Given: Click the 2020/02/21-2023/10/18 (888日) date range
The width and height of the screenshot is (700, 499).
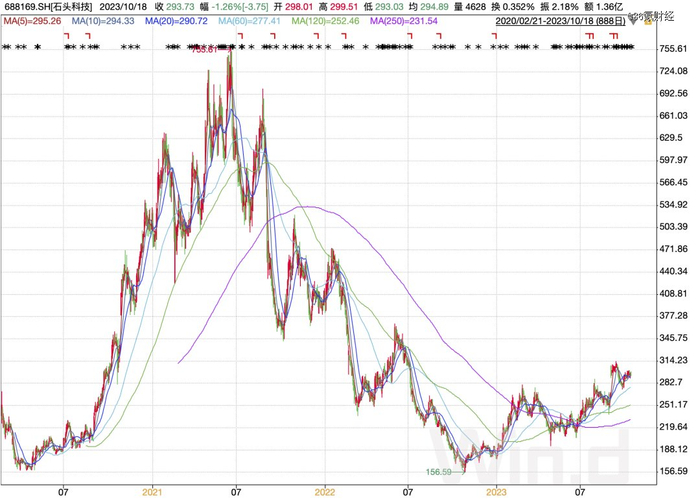Looking at the screenshot, I should pyautogui.click(x=560, y=21).
